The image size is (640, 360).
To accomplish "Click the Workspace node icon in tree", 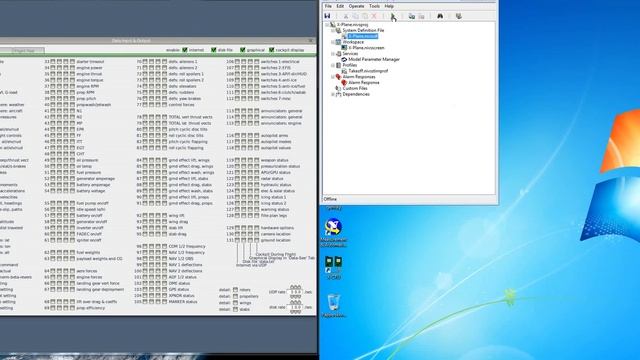I will point(338,42).
